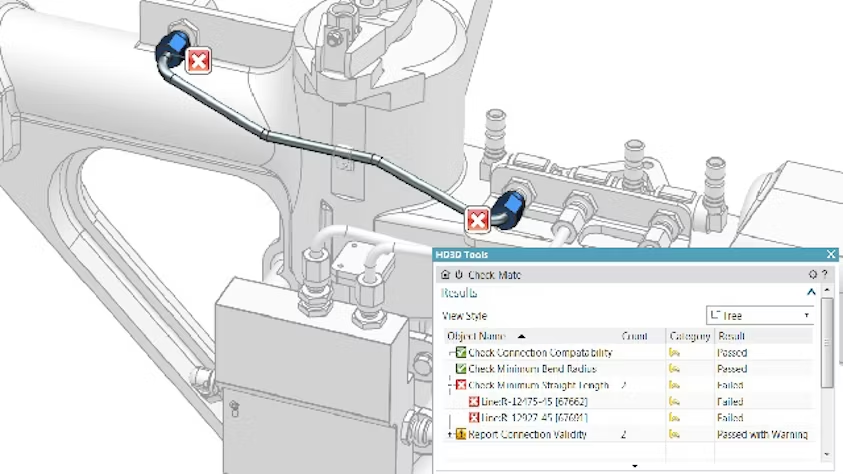Open the help question mark icon

pyautogui.click(x=825, y=275)
